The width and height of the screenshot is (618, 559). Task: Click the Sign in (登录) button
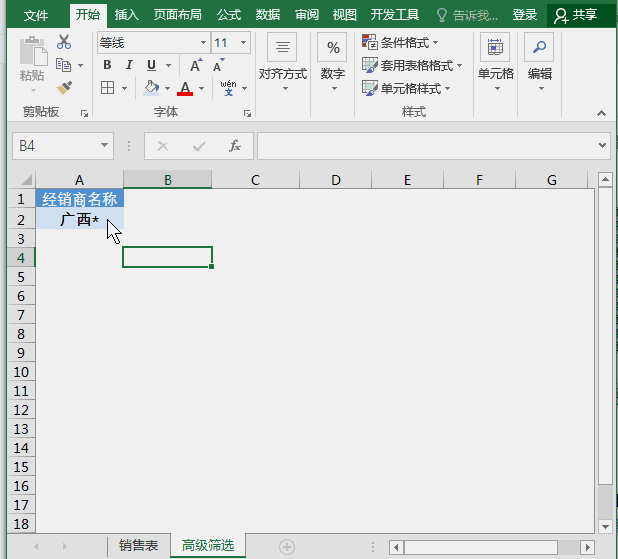(x=525, y=15)
